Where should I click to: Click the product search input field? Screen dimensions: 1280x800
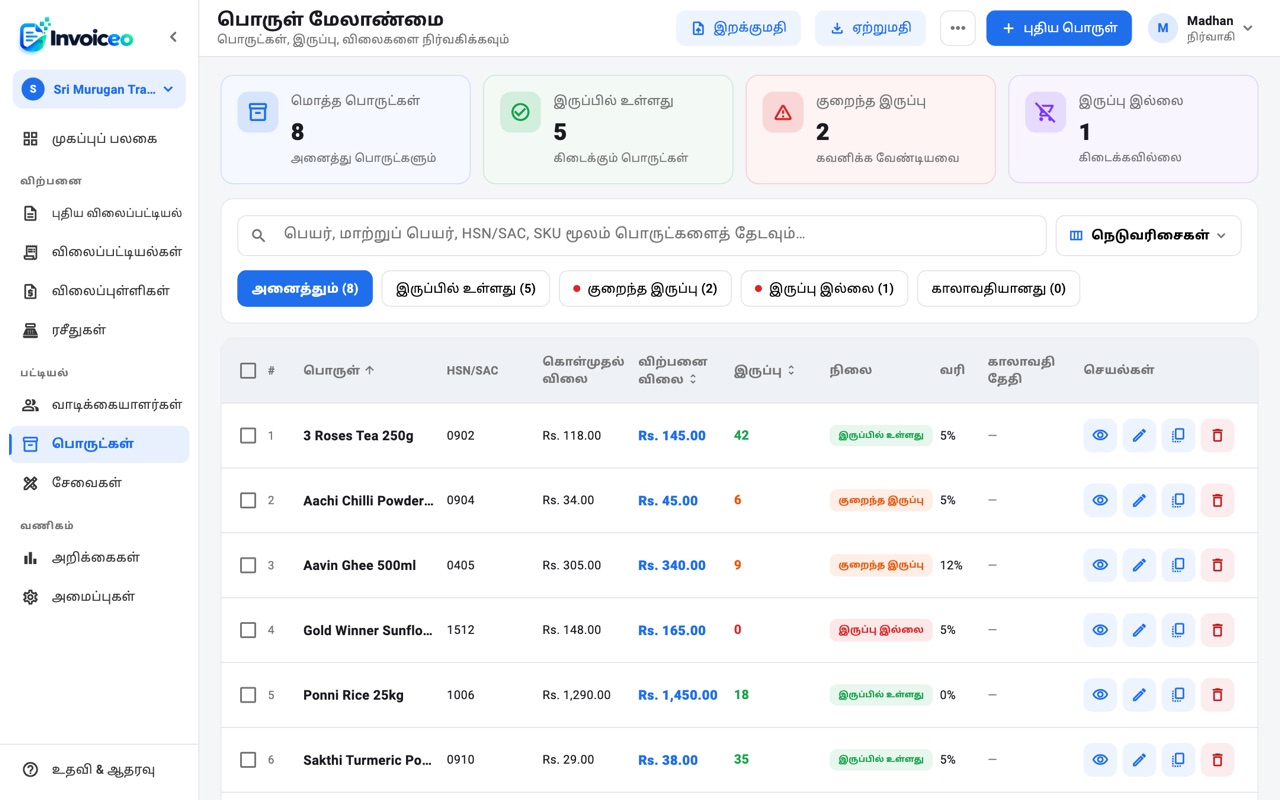[x=642, y=236]
